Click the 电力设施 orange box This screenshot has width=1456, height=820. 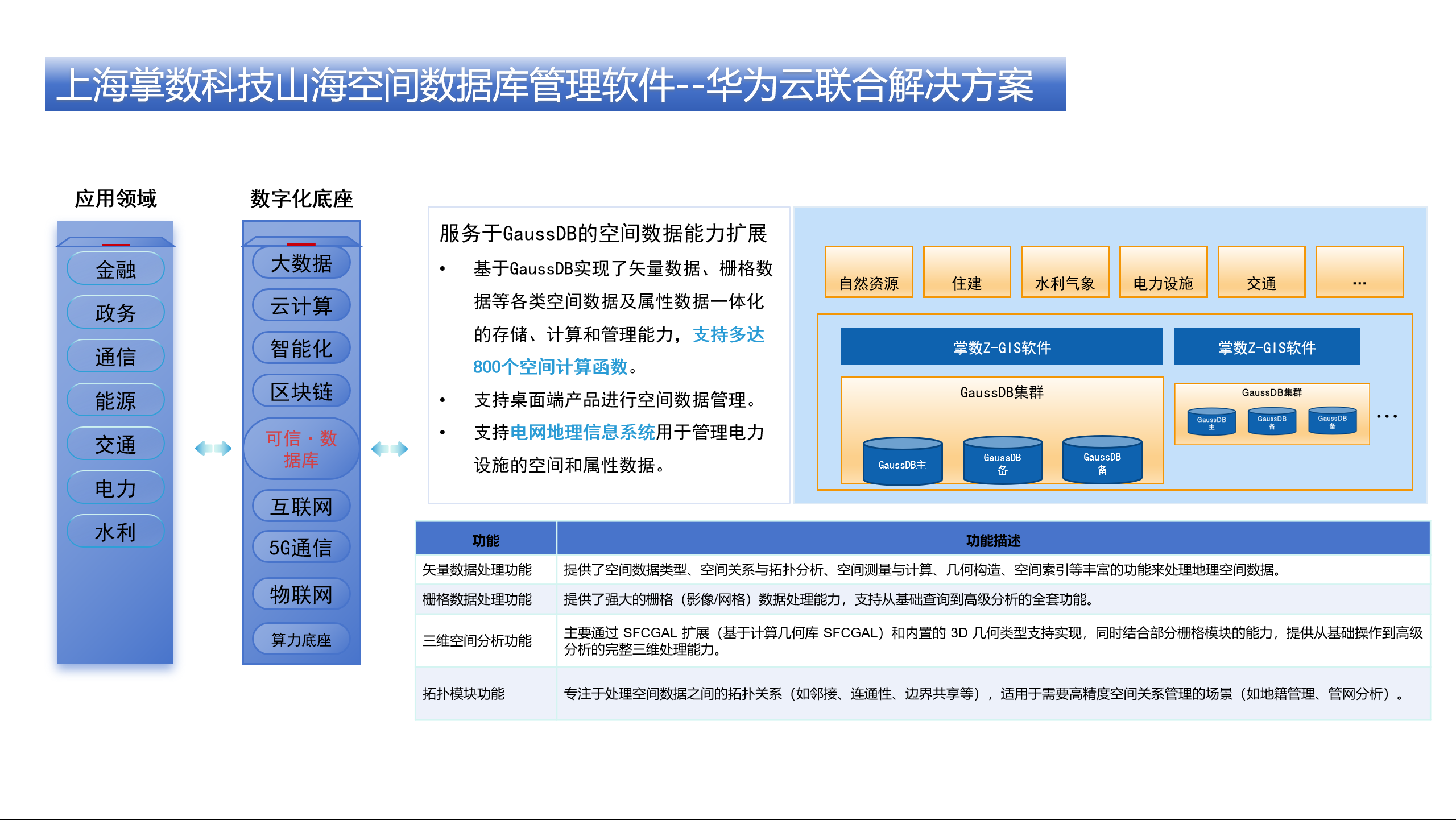coord(1163,272)
